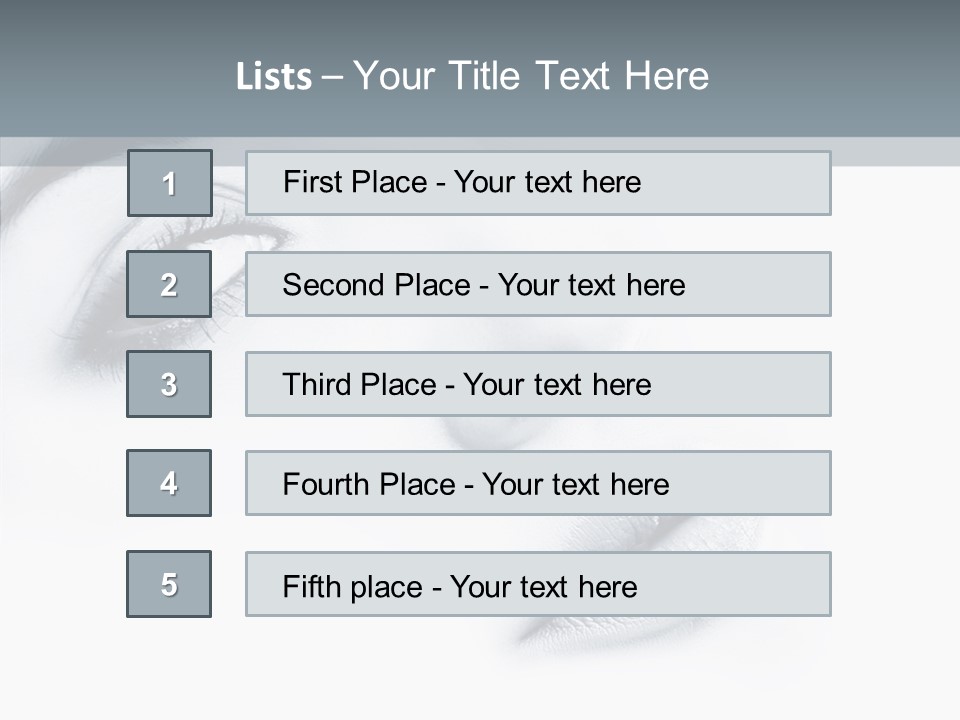Image resolution: width=960 pixels, height=720 pixels.
Task: Click 'Your Title Text Here' in title
Action: point(531,76)
